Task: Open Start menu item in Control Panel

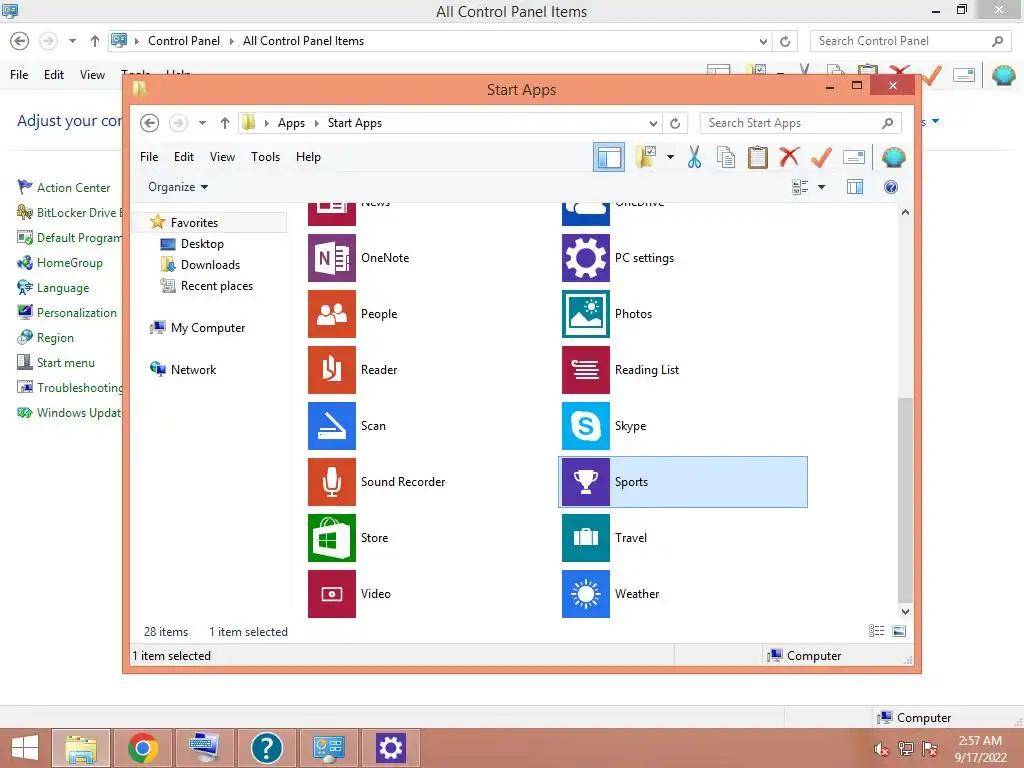Action: 65,363
